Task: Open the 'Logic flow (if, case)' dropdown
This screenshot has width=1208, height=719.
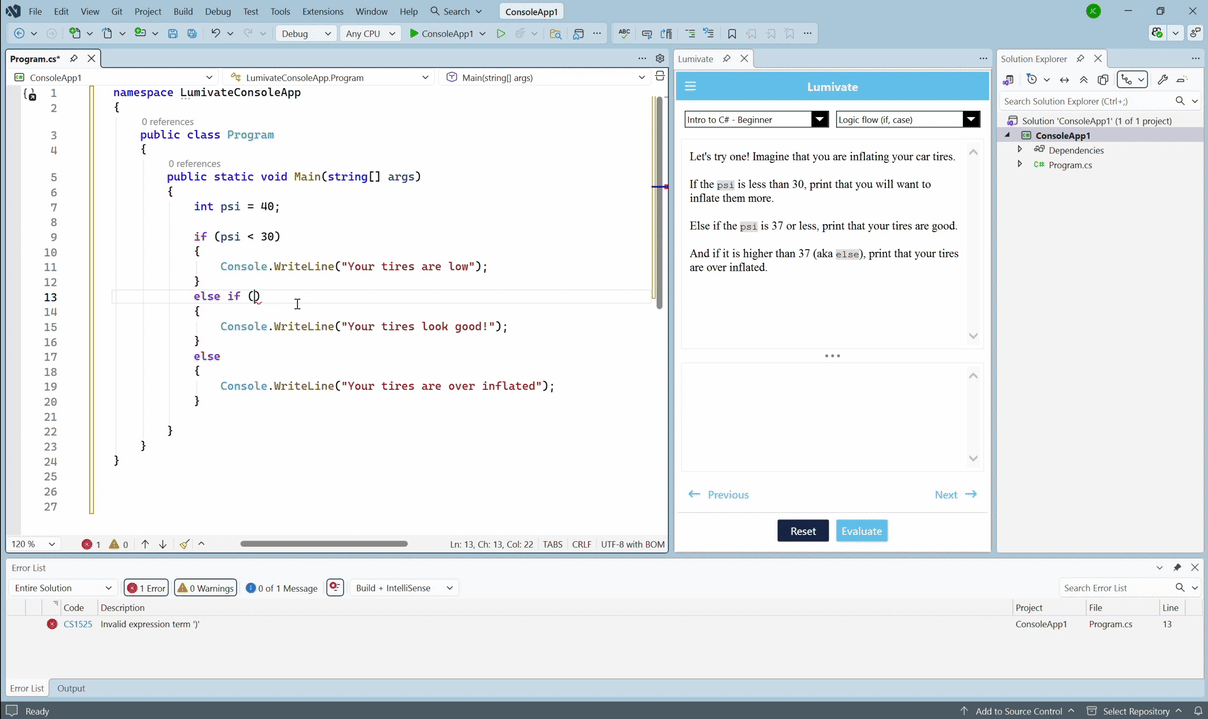Action: [x=907, y=119]
